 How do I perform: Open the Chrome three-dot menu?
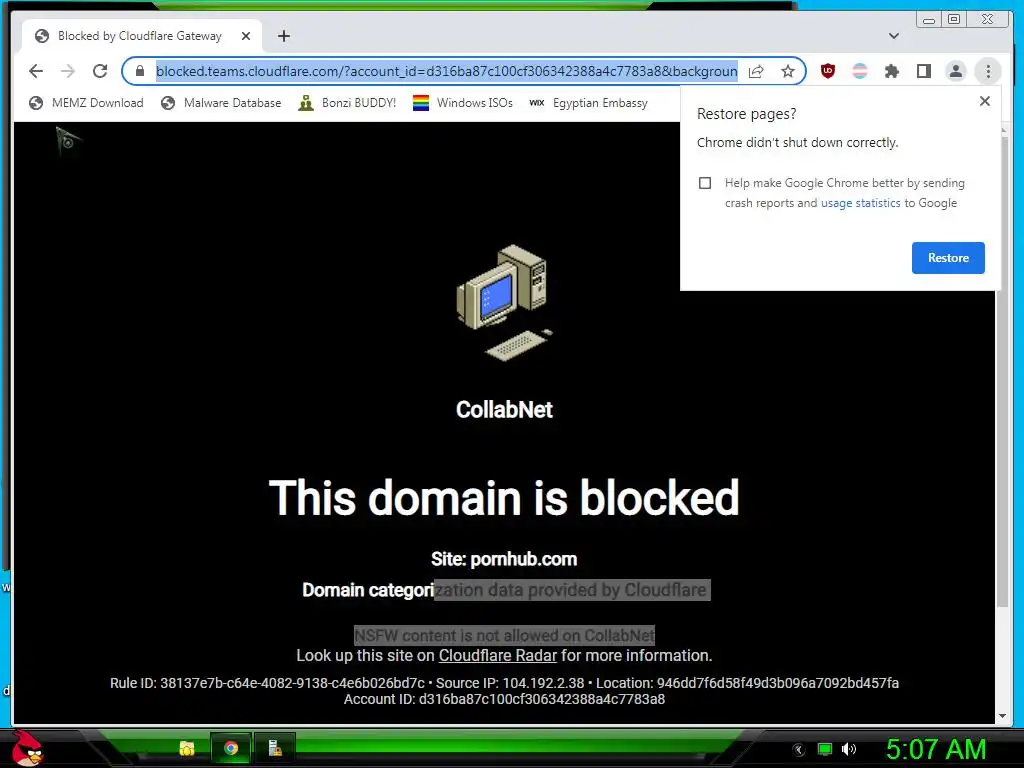point(988,71)
